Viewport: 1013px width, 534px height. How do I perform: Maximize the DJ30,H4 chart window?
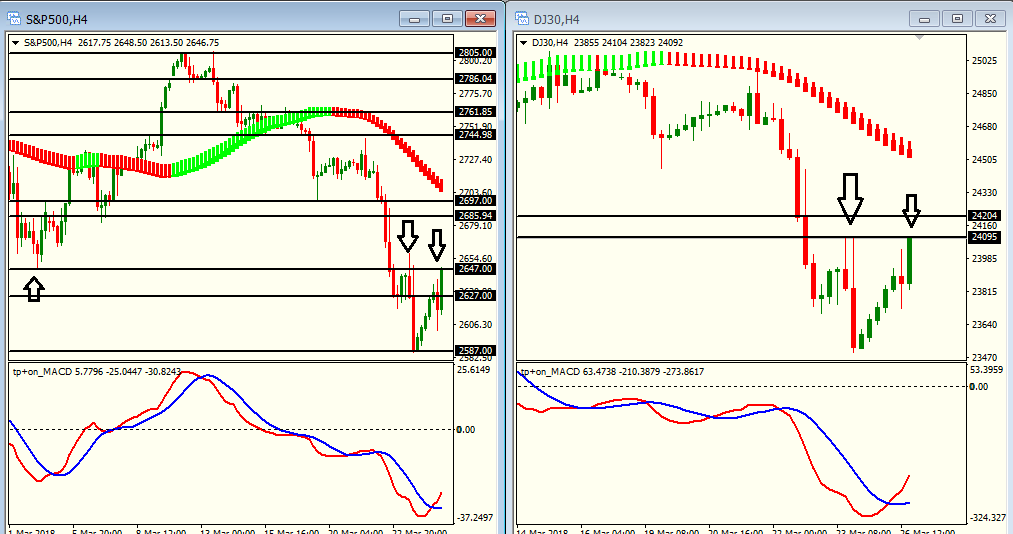957,19
